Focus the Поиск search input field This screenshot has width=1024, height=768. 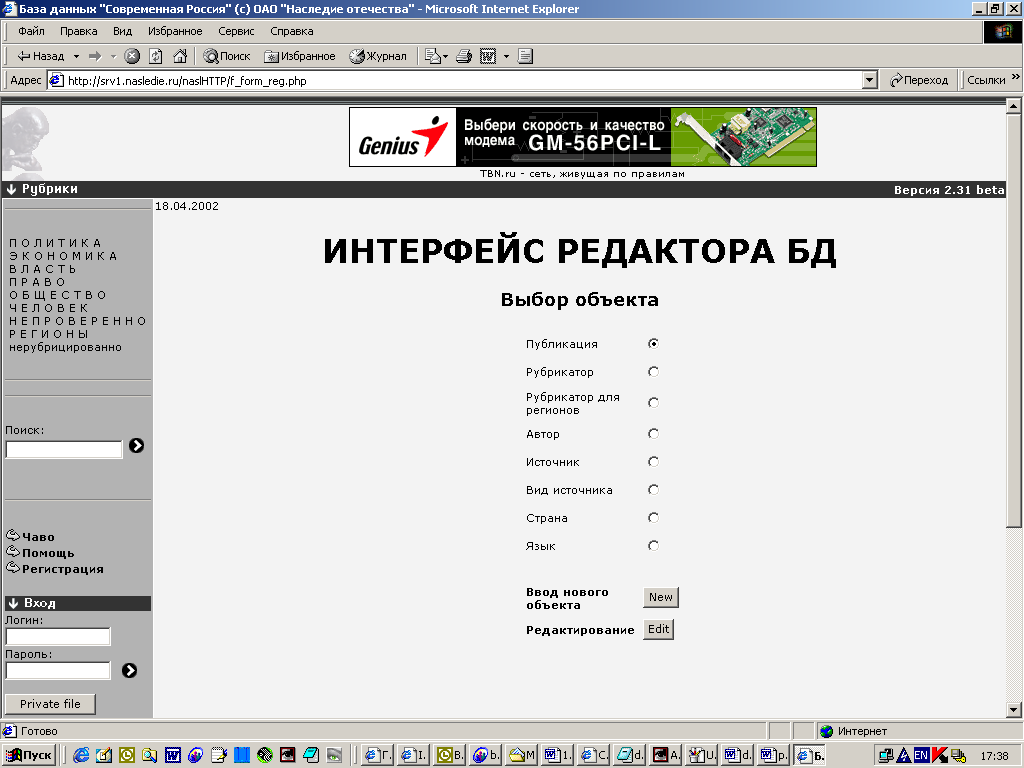tap(64, 449)
